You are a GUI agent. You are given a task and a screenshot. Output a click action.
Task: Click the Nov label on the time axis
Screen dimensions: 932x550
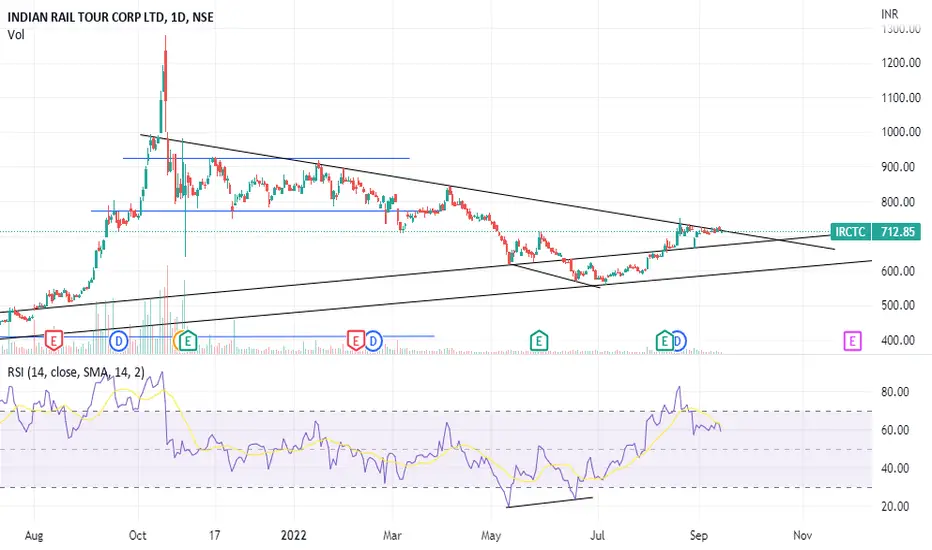[x=802, y=536]
